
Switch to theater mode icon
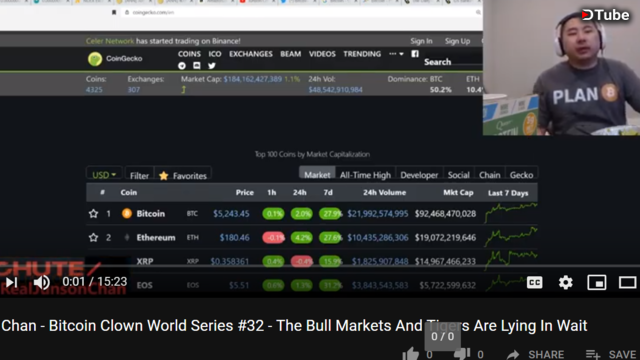pos(627,282)
